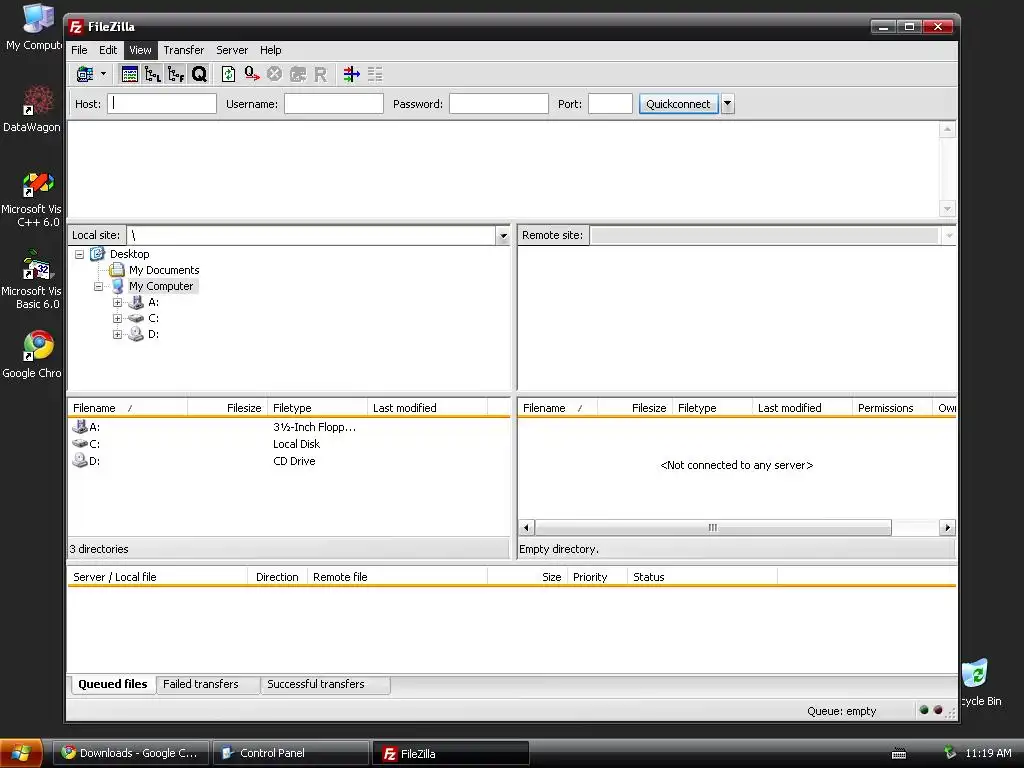Click the 'Local Disk' filetype text
1024x768 pixels.
[x=296, y=444]
